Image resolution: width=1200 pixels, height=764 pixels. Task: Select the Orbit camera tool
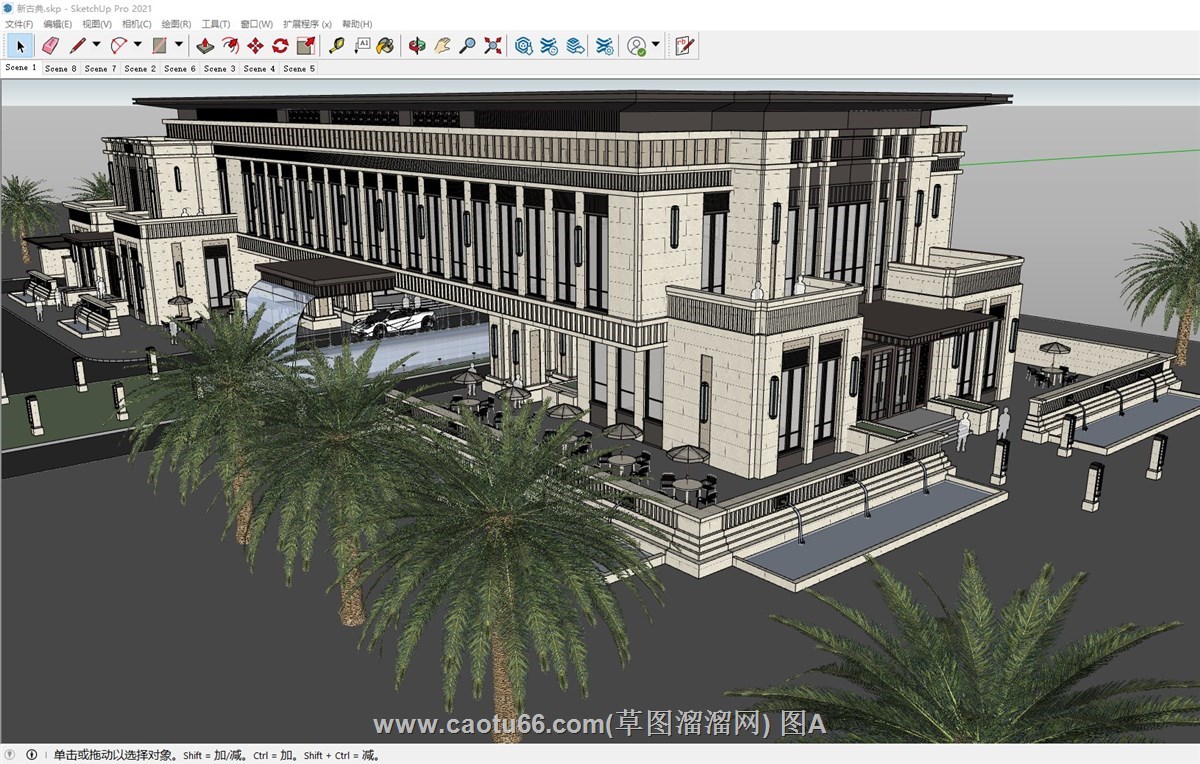[x=417, y=45]
